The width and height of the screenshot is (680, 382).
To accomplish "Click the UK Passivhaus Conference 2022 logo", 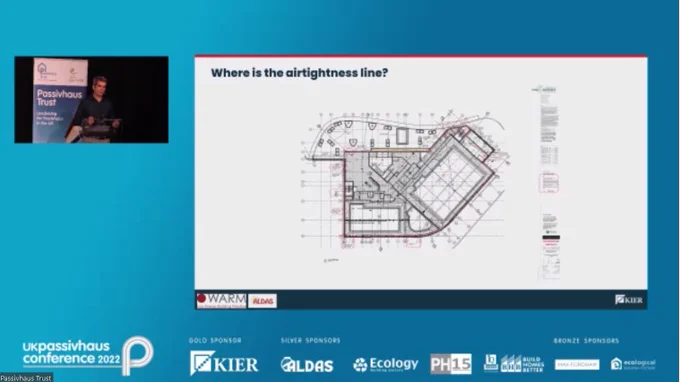I will pos(88,355).
